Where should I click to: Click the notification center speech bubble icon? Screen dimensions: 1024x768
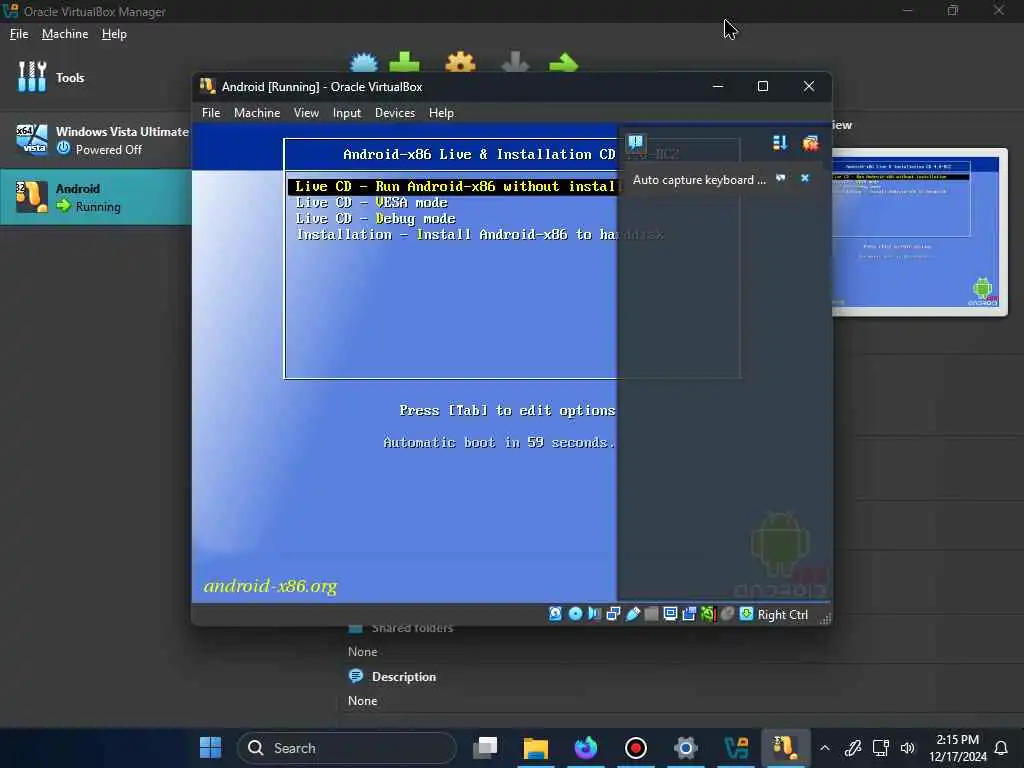pos(635,142)
